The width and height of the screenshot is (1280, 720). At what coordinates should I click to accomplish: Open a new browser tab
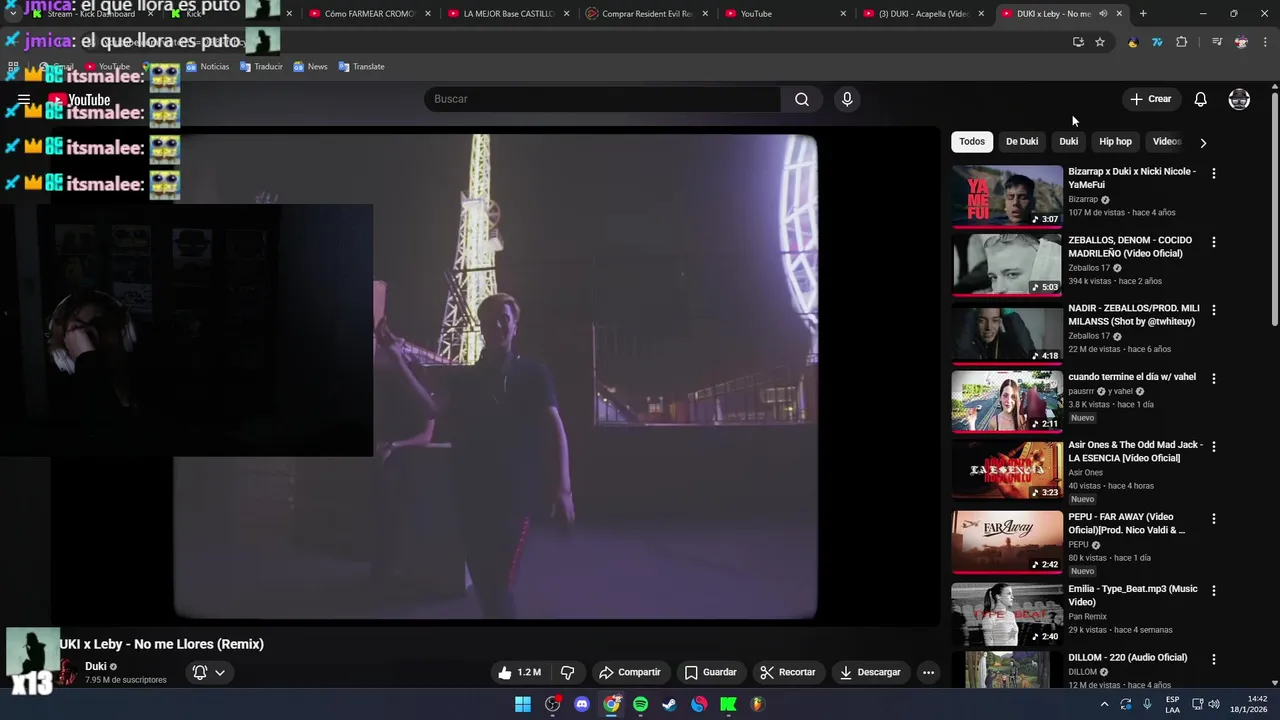1143,14
